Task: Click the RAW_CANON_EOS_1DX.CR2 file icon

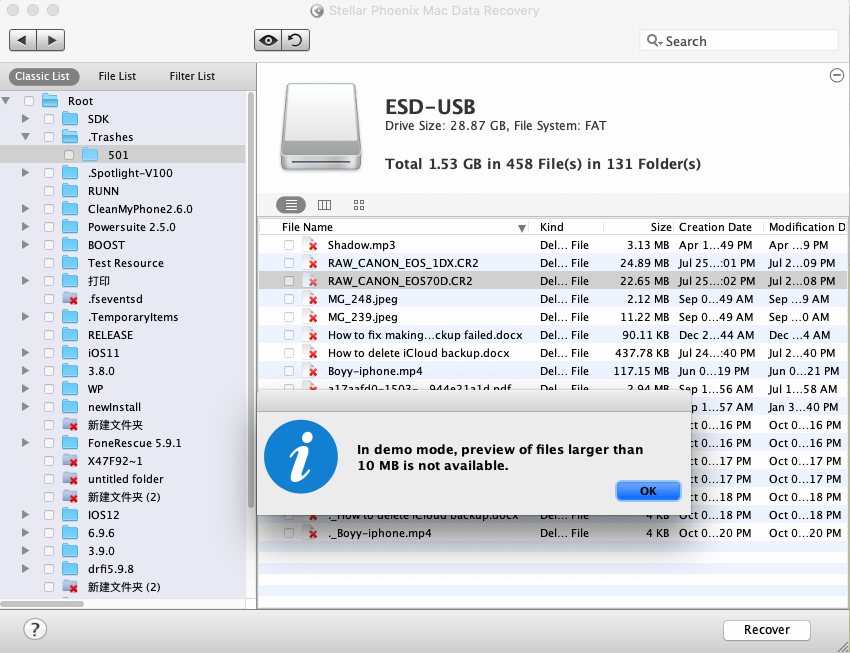Action: (310, 263)
